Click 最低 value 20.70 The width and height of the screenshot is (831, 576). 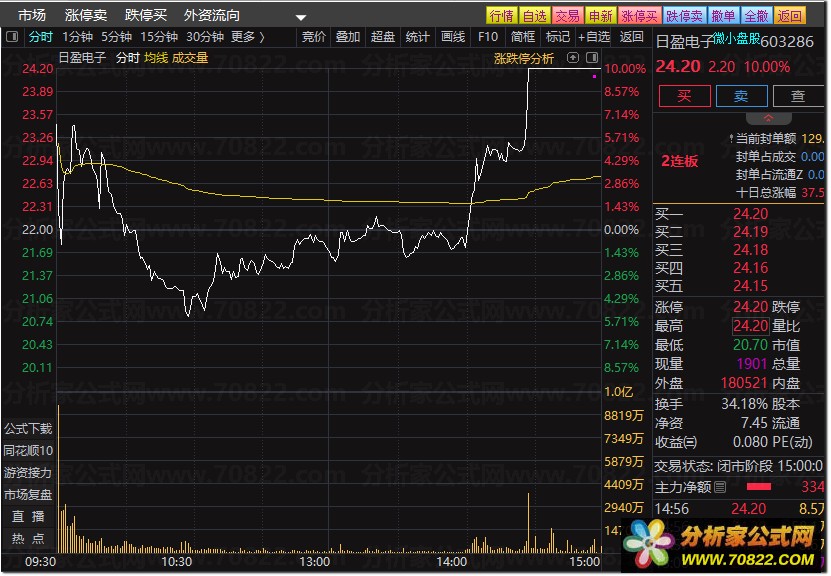750,345
